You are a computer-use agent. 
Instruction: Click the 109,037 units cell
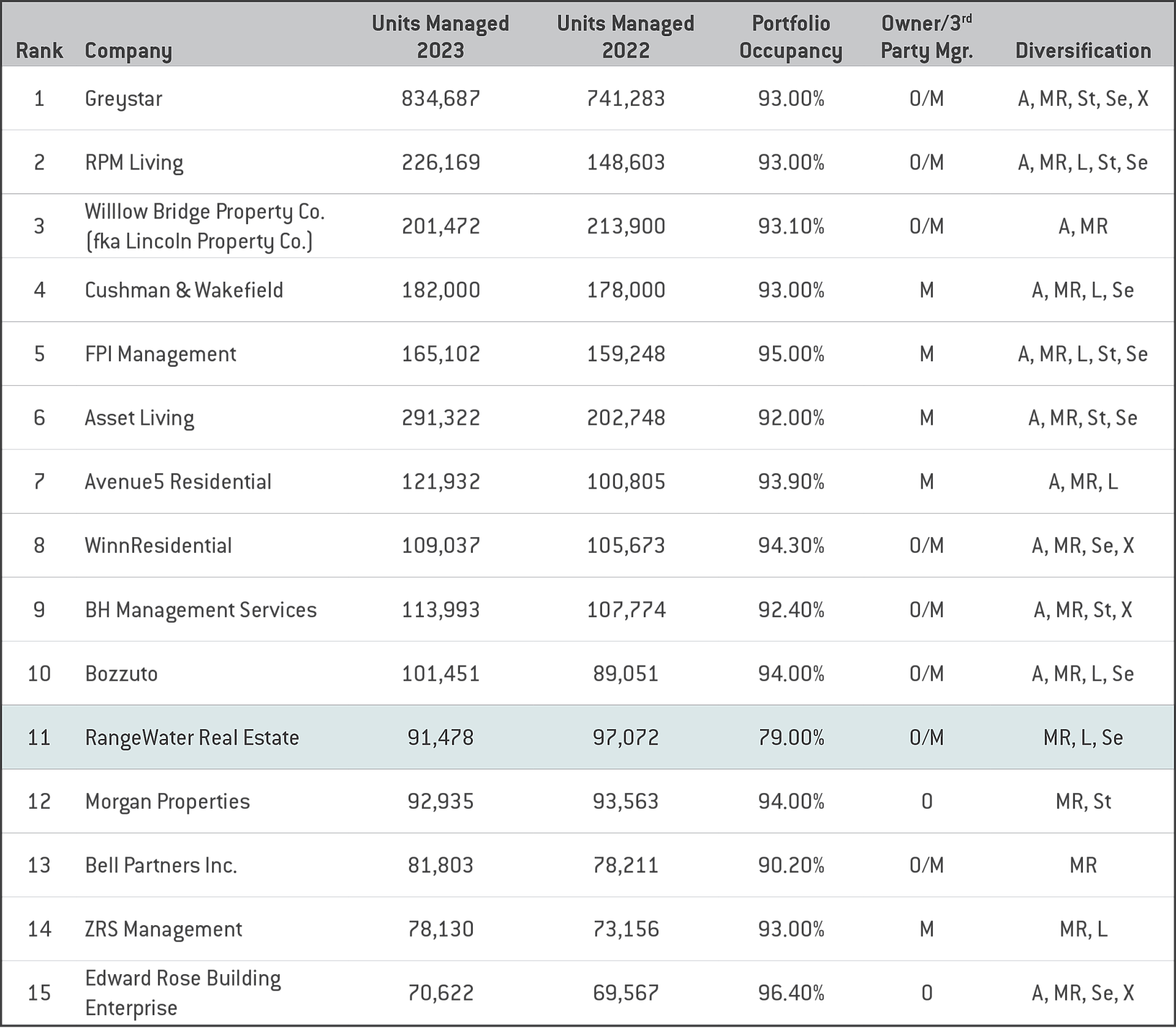[x=440, y=546]
